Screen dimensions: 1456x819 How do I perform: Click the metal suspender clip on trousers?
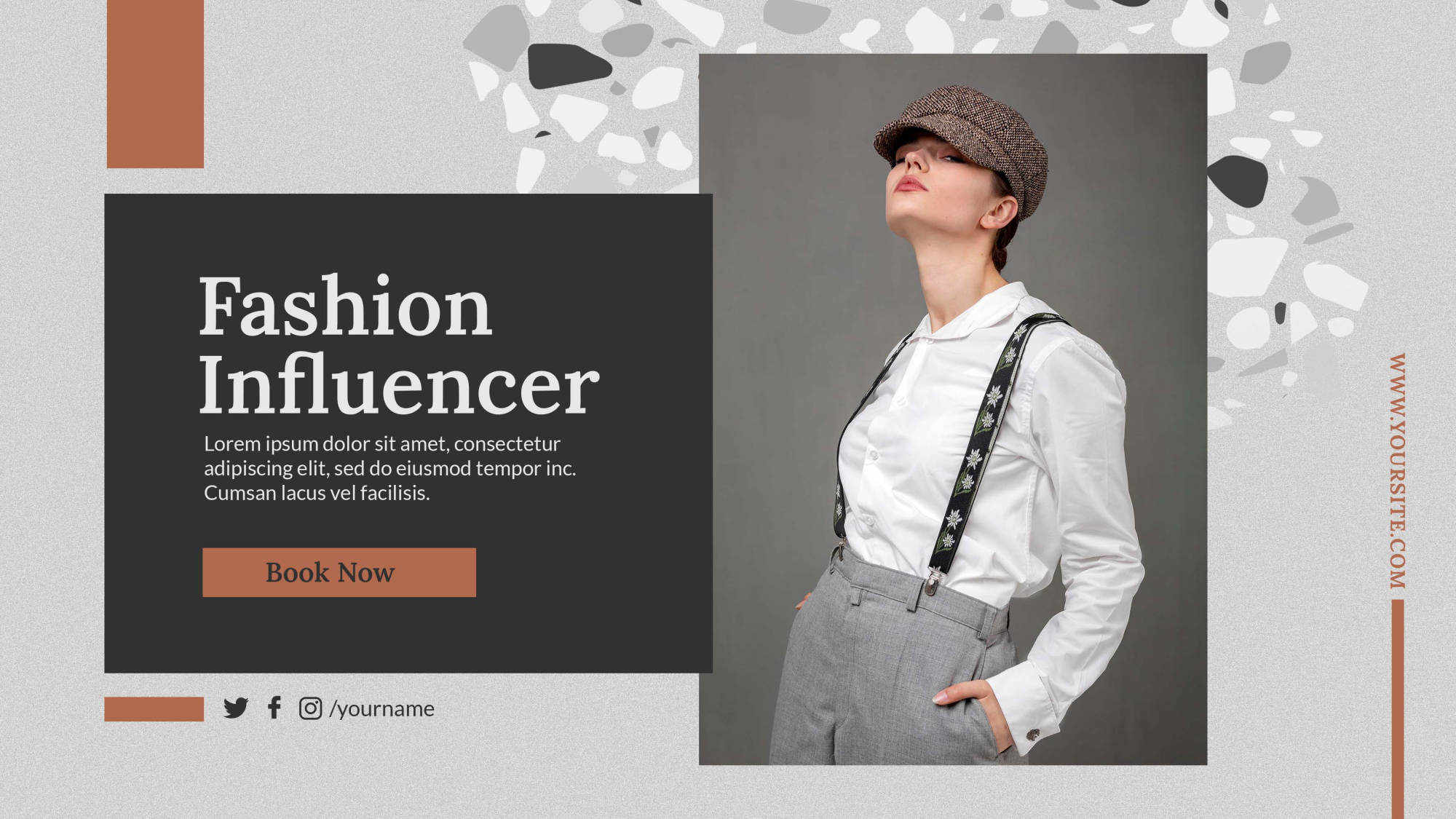pyautogui.click(x=935, y=582)
